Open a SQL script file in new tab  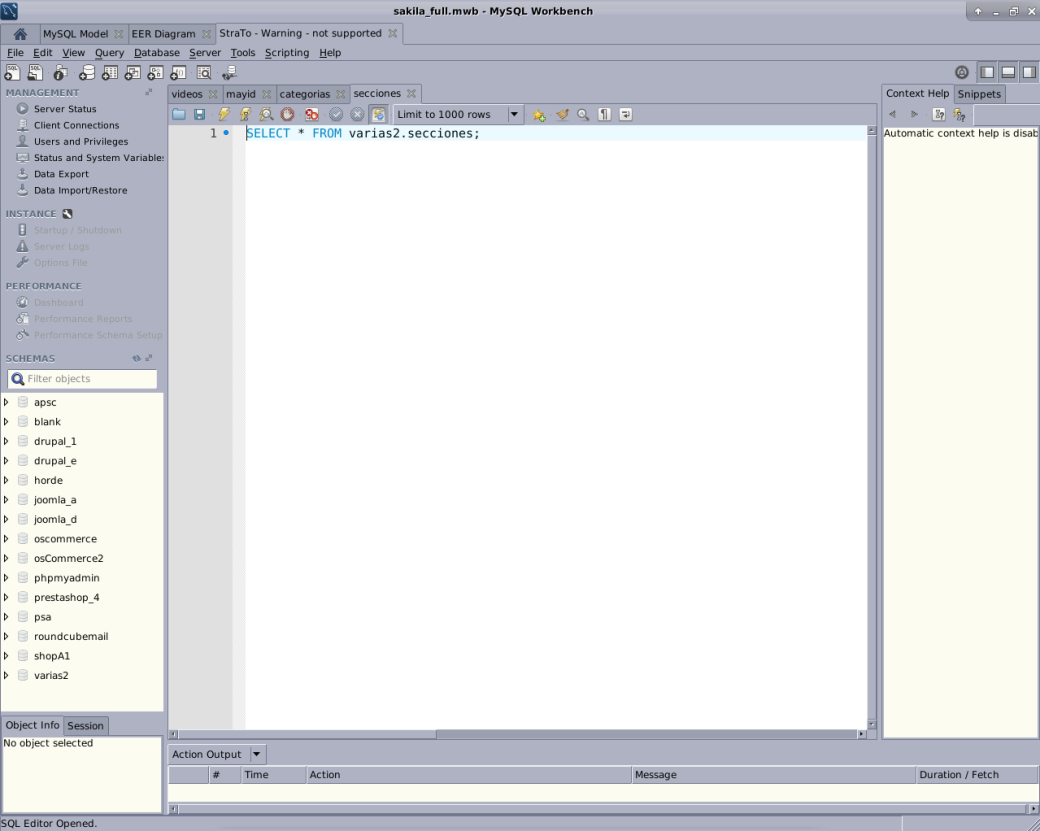35,73
